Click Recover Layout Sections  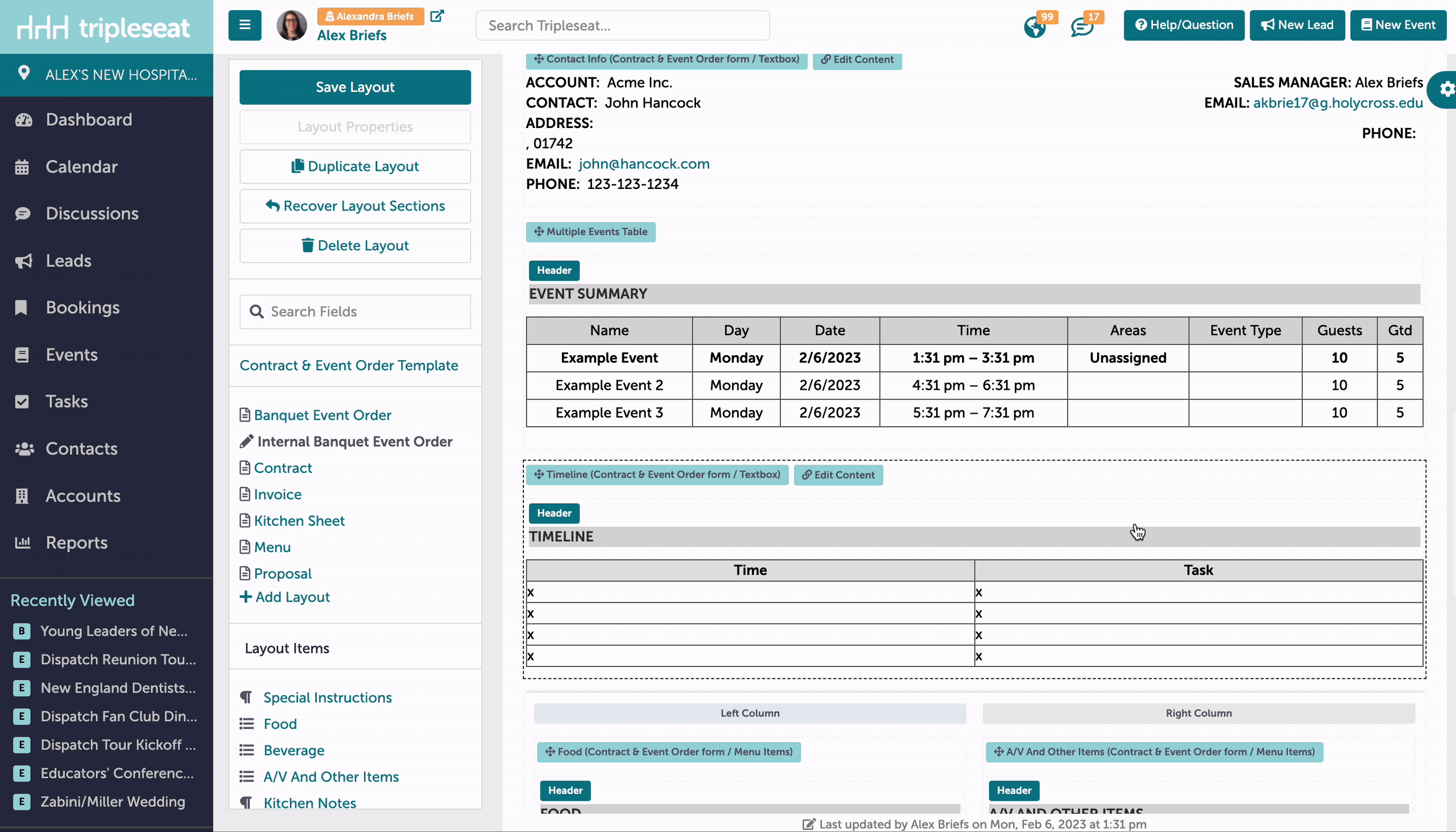click(355, 206)
